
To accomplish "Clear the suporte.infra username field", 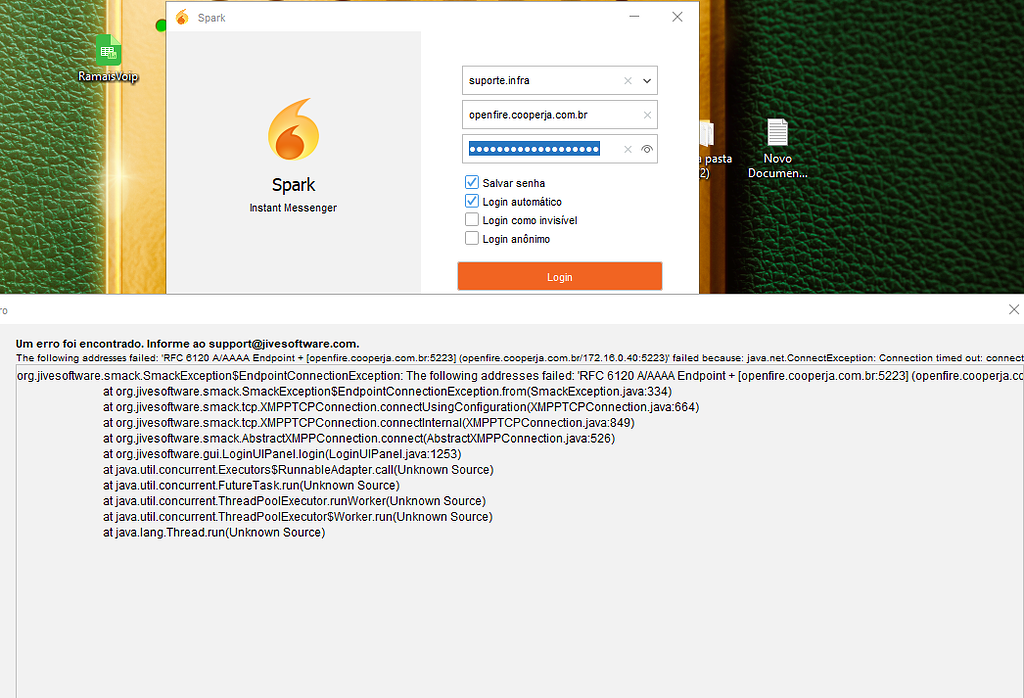I will click(x=627, y=80).
